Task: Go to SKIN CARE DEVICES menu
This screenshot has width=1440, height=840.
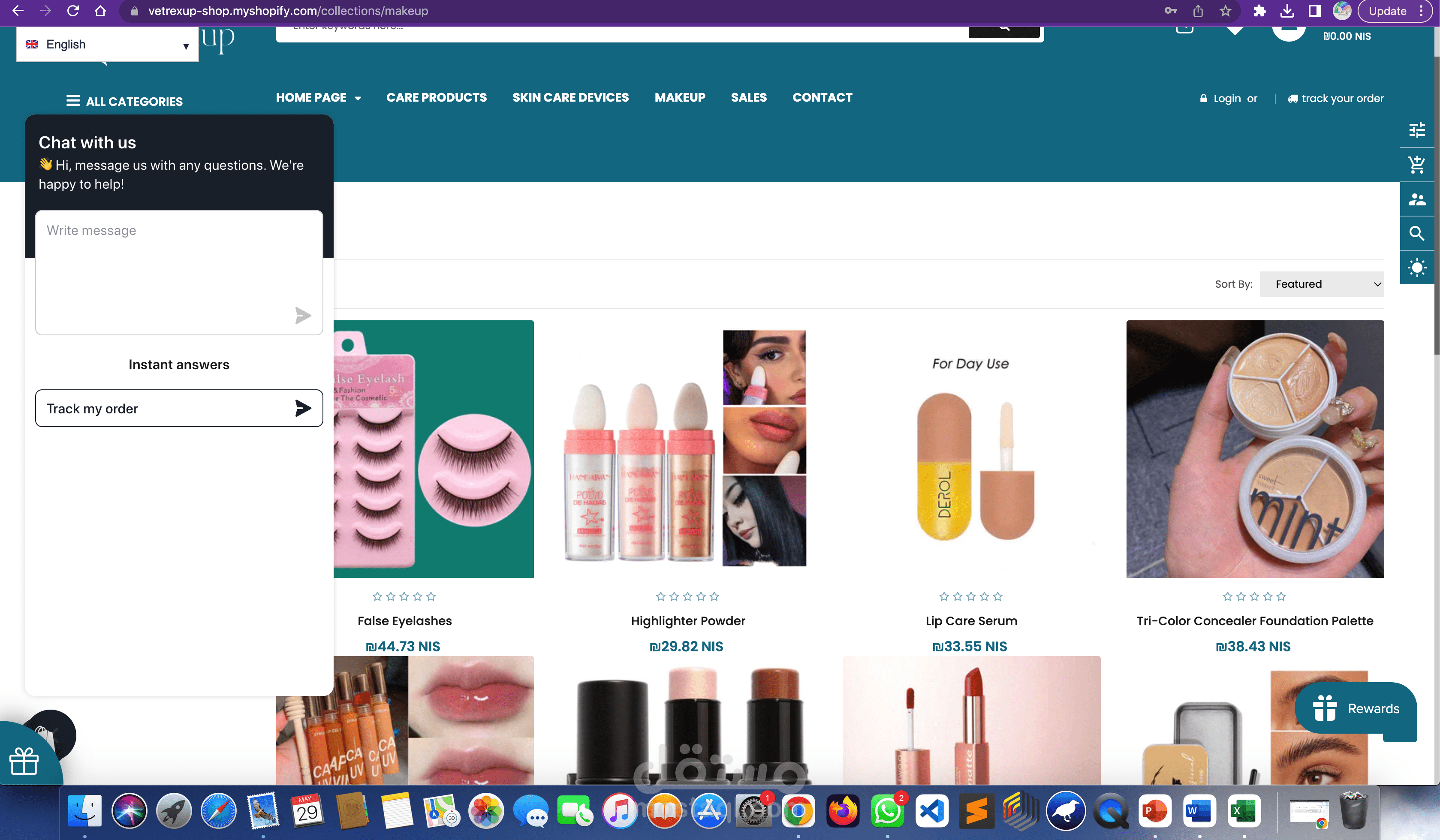Action: pyautogui.click(x=570, y=98)
